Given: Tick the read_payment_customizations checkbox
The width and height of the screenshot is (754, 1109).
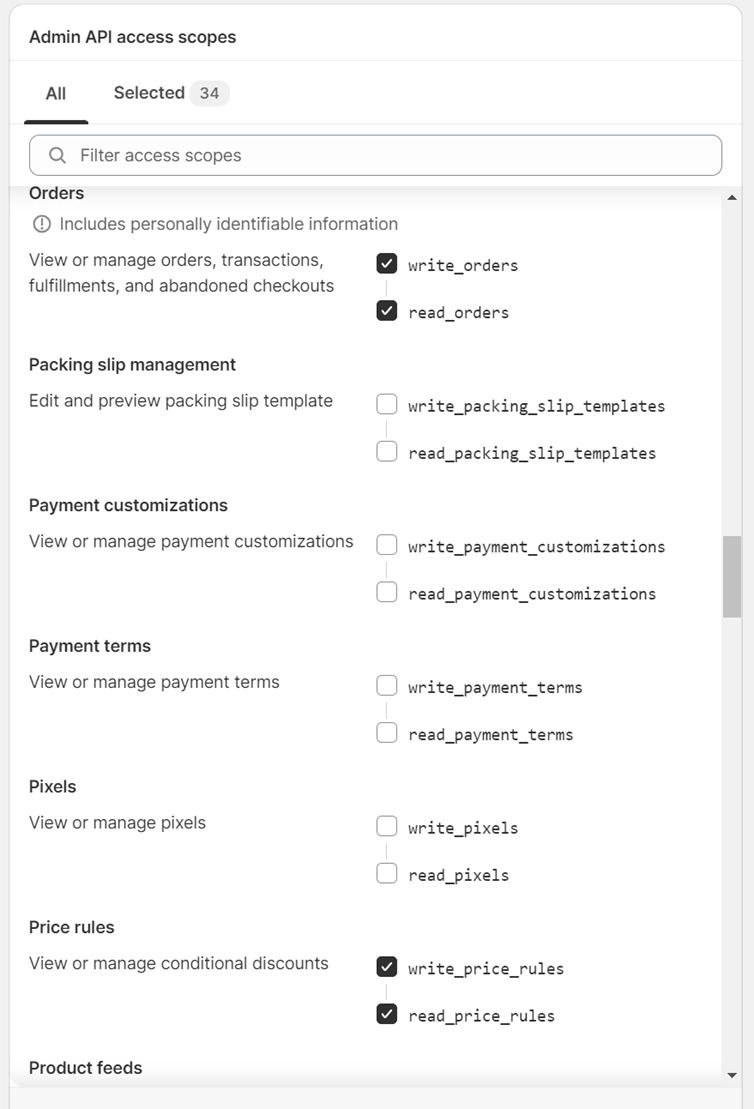Looking at the screenshot, I should 387,592.
